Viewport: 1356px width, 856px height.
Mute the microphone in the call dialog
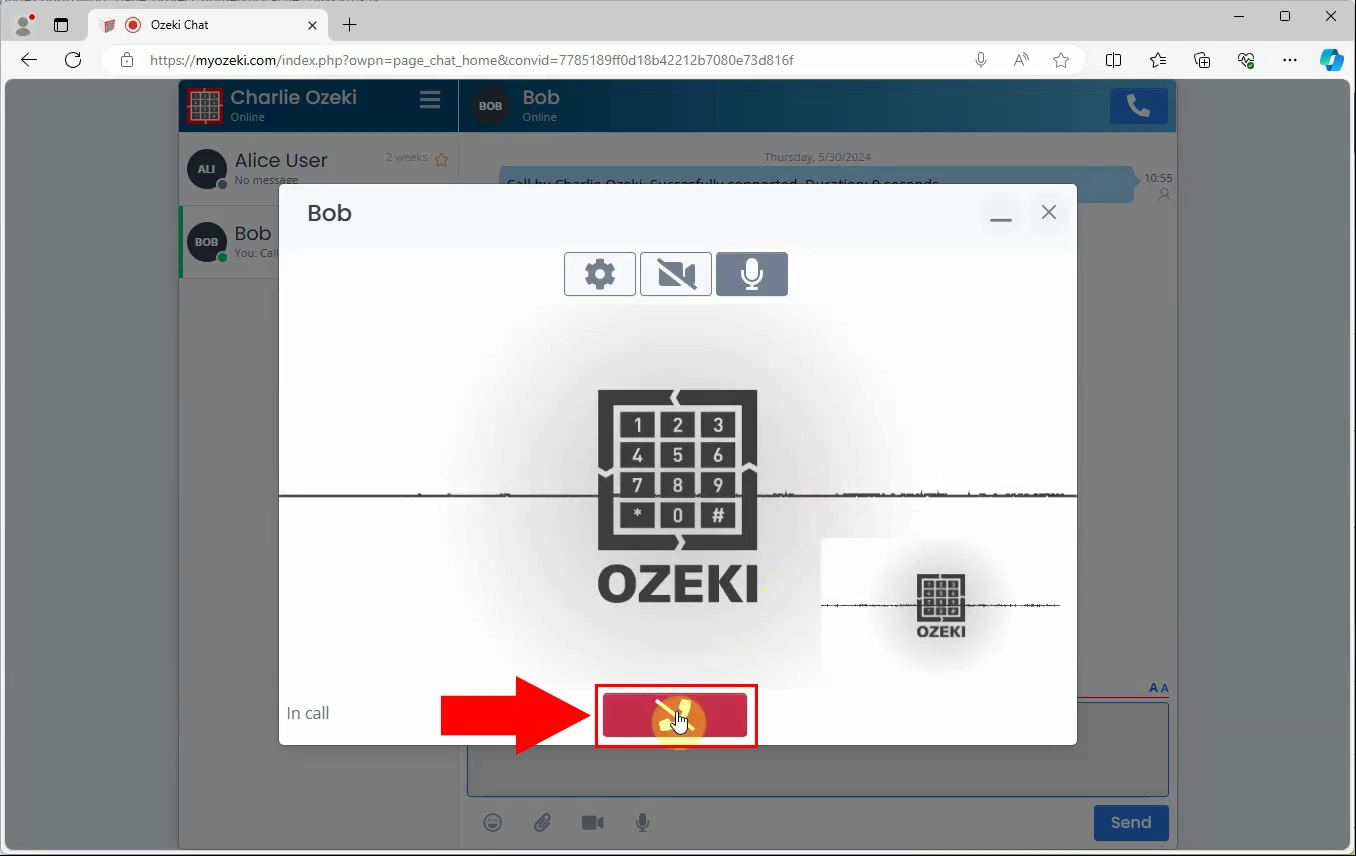[x=752, y=274]
